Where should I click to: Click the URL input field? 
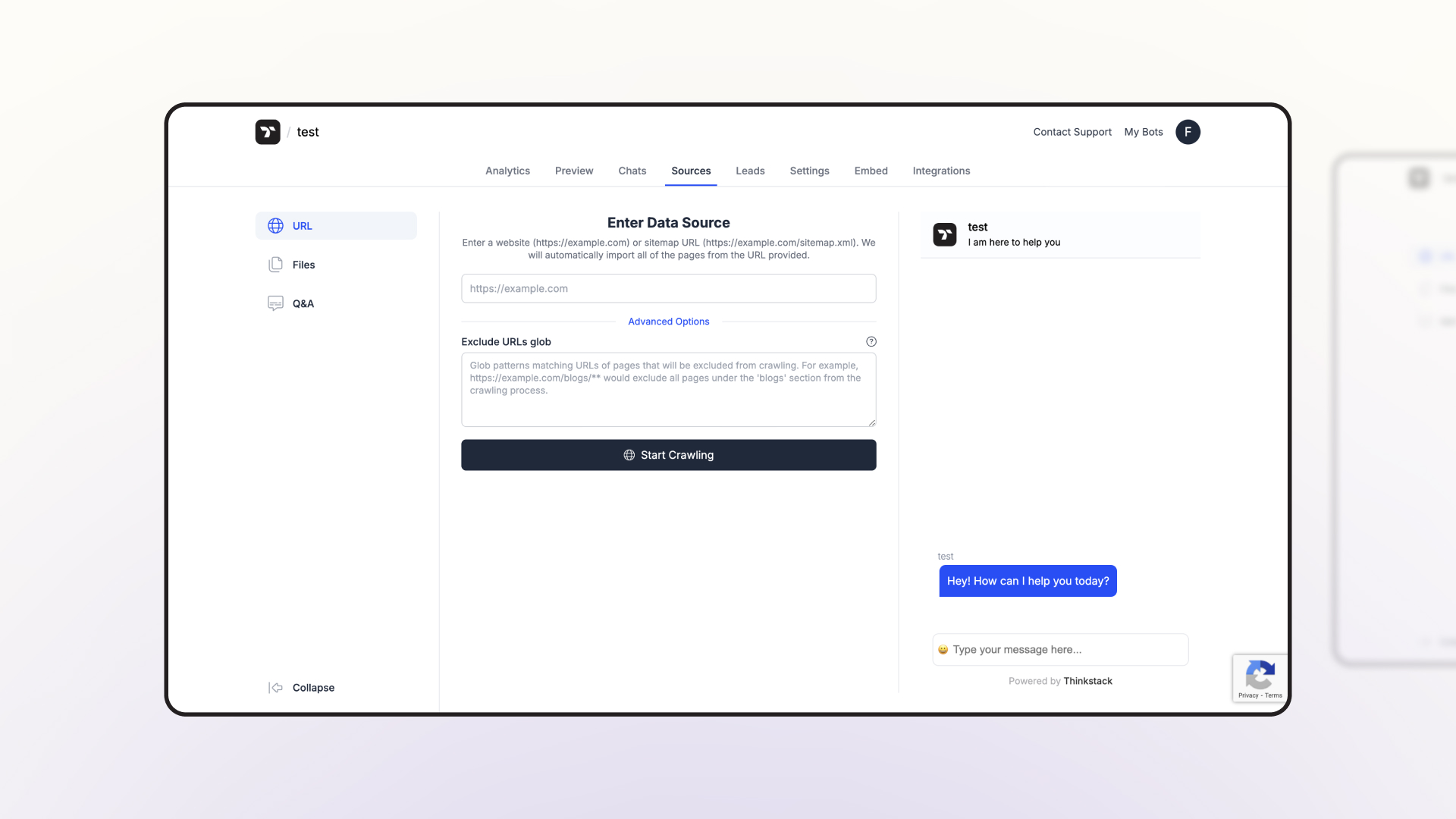point(668,288)
